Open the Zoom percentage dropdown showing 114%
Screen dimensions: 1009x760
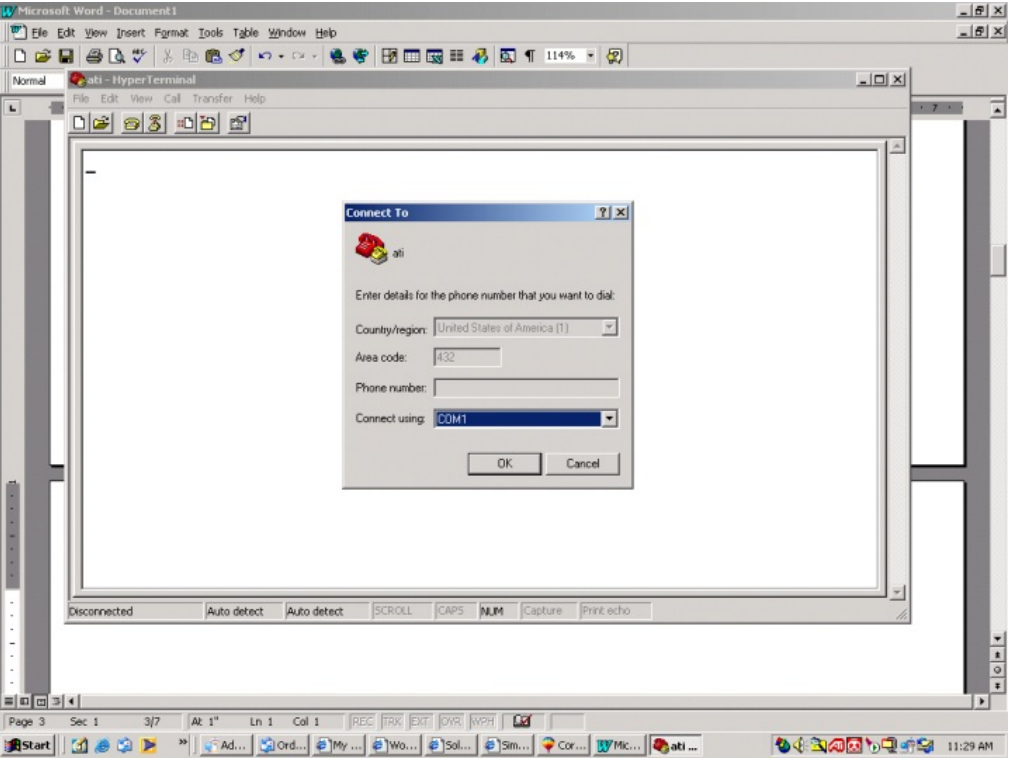(x=590, y=56)
